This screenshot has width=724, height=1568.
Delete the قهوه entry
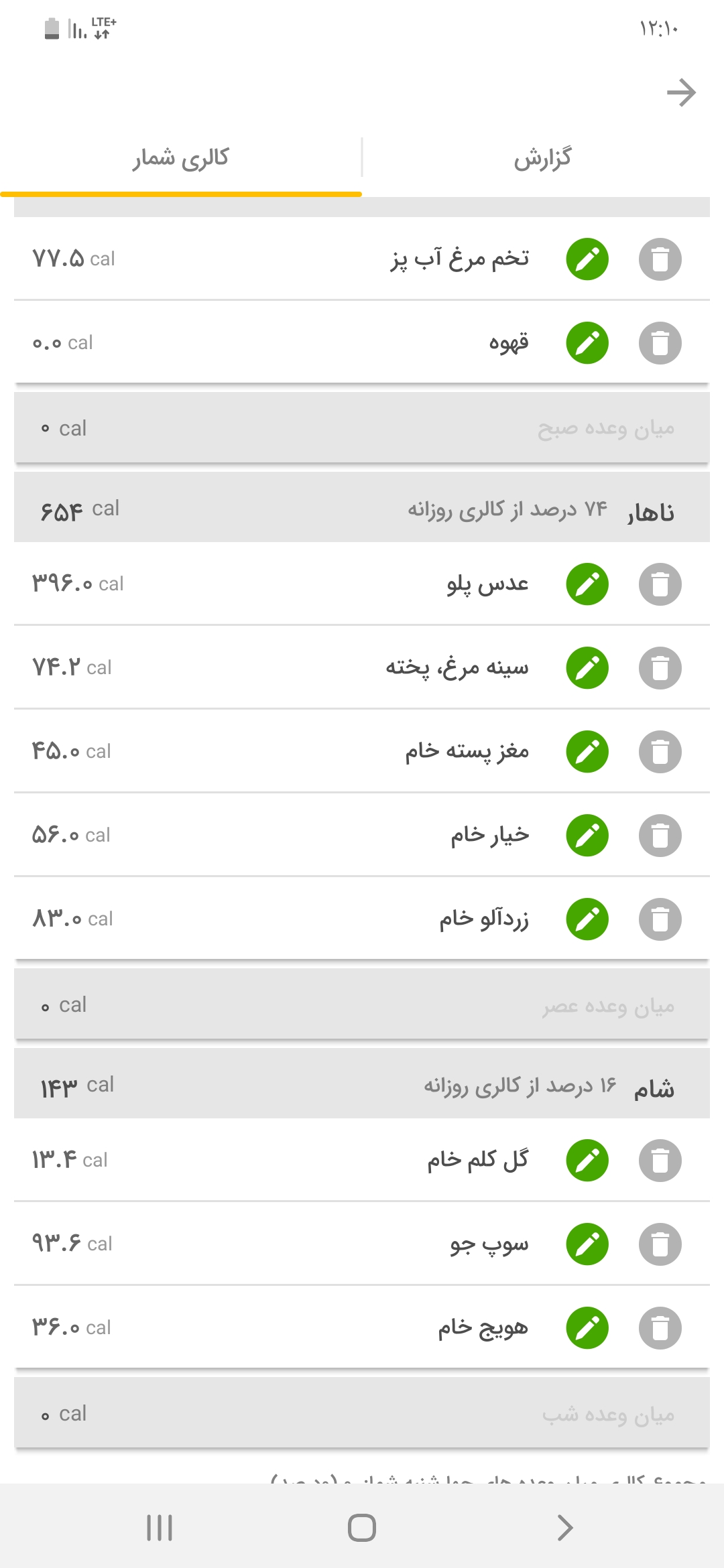pos(660,343)
